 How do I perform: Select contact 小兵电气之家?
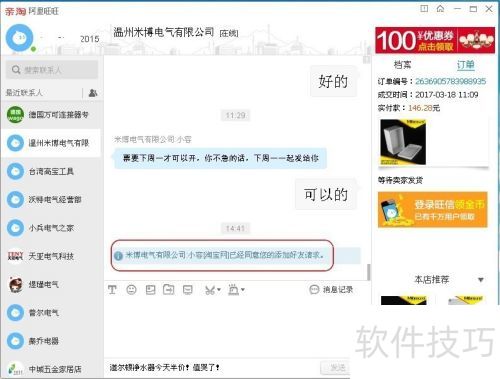51,228
